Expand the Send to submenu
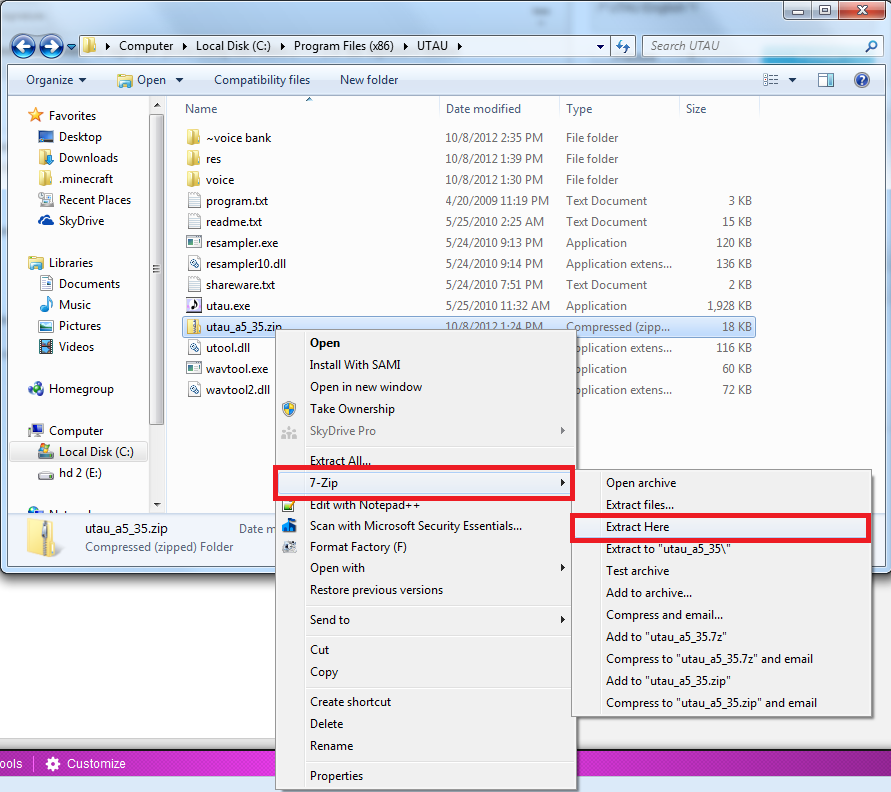Viewport: 891px width, 792px height. [x=424, y=620]
